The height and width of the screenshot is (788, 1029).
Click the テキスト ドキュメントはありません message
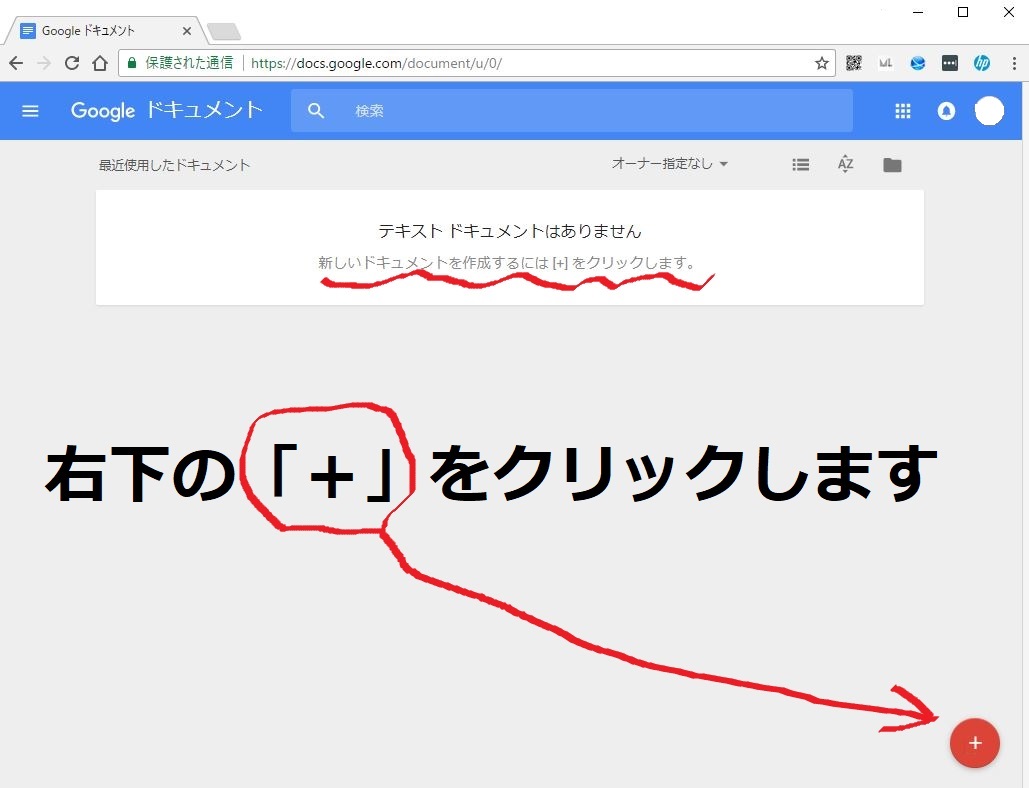click(509, 231)
